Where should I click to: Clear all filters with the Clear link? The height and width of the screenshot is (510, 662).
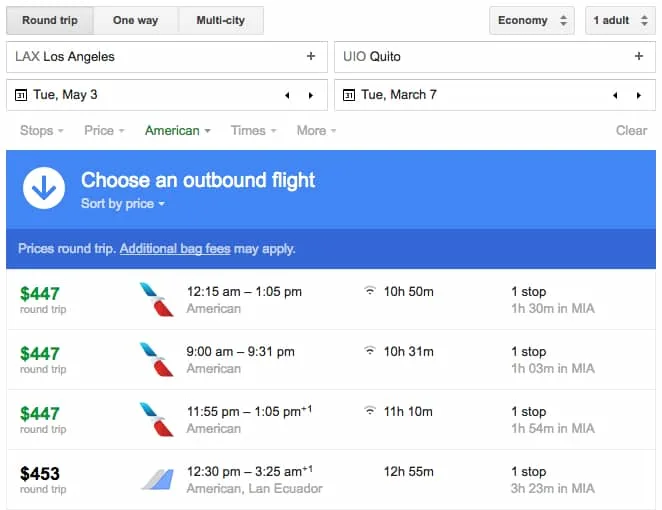(631, 130)
